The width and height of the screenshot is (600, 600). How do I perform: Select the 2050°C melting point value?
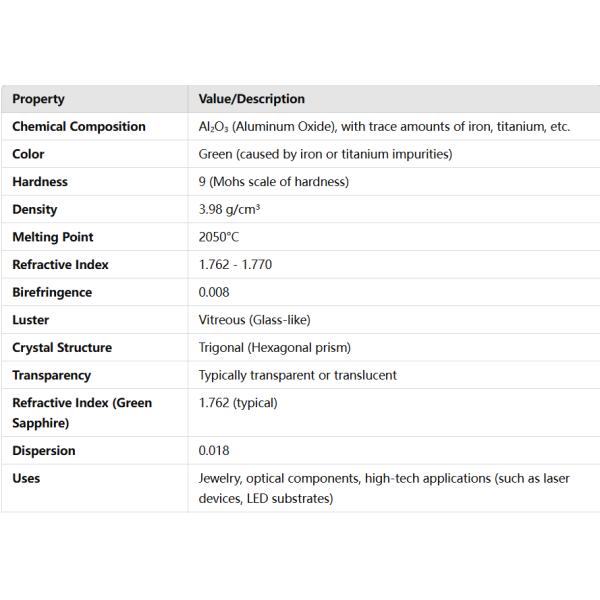coord(219,237)
